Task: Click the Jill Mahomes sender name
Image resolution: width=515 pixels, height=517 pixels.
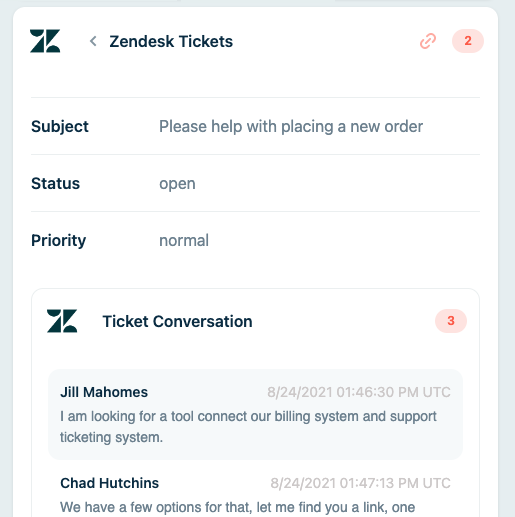Action: click(x=104, y=392)
